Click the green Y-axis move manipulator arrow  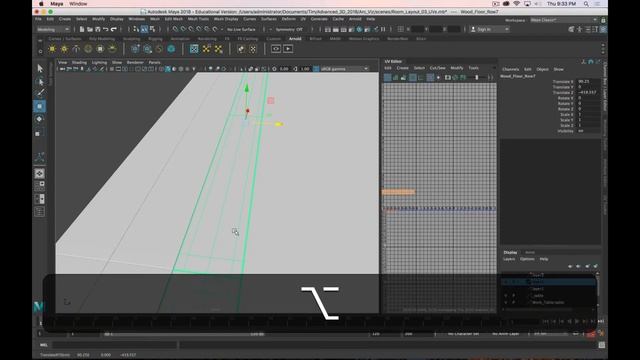point(247,88)
